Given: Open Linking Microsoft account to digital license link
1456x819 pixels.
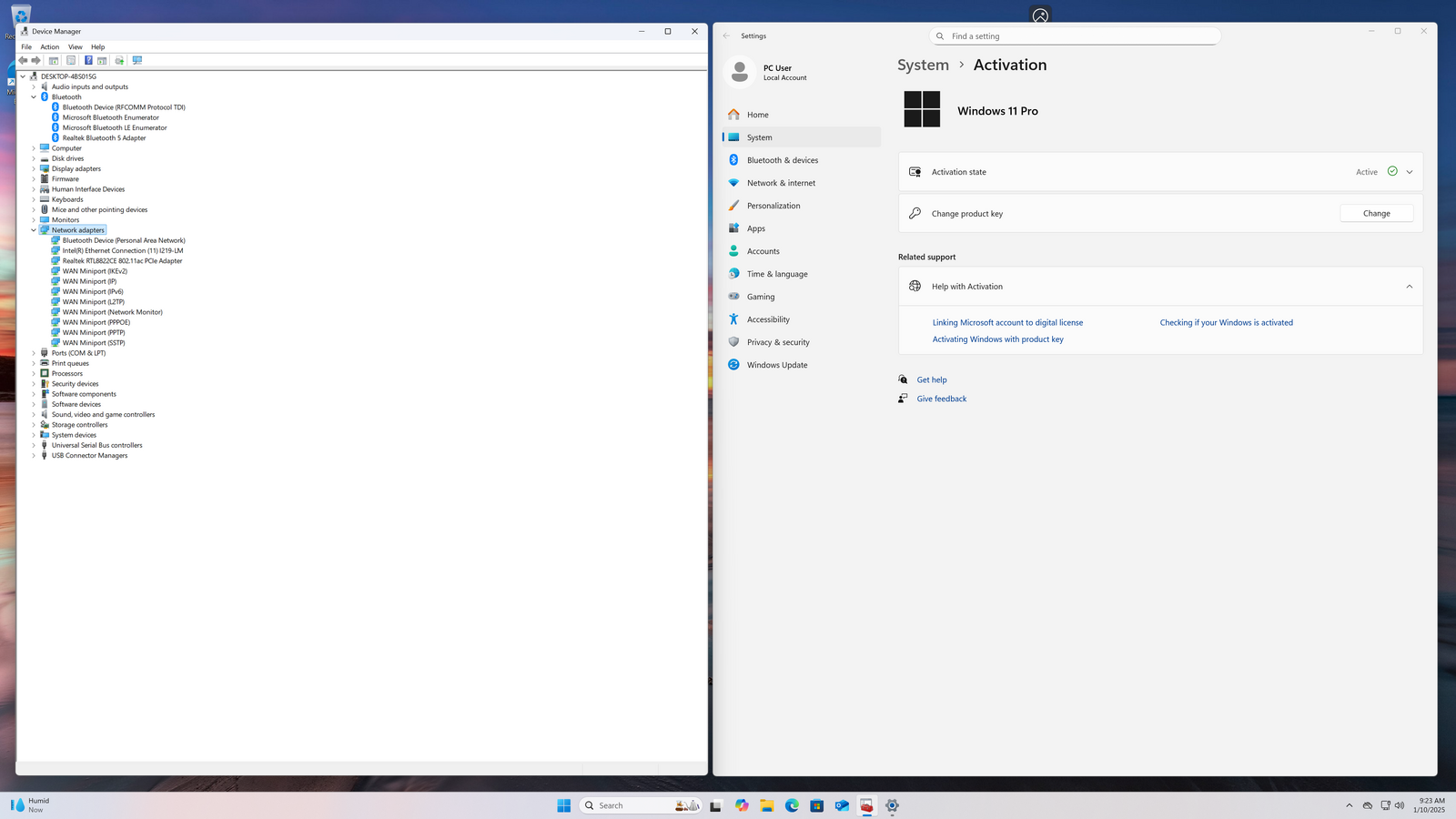Looking at the screenshot, I should (1007, 323).
